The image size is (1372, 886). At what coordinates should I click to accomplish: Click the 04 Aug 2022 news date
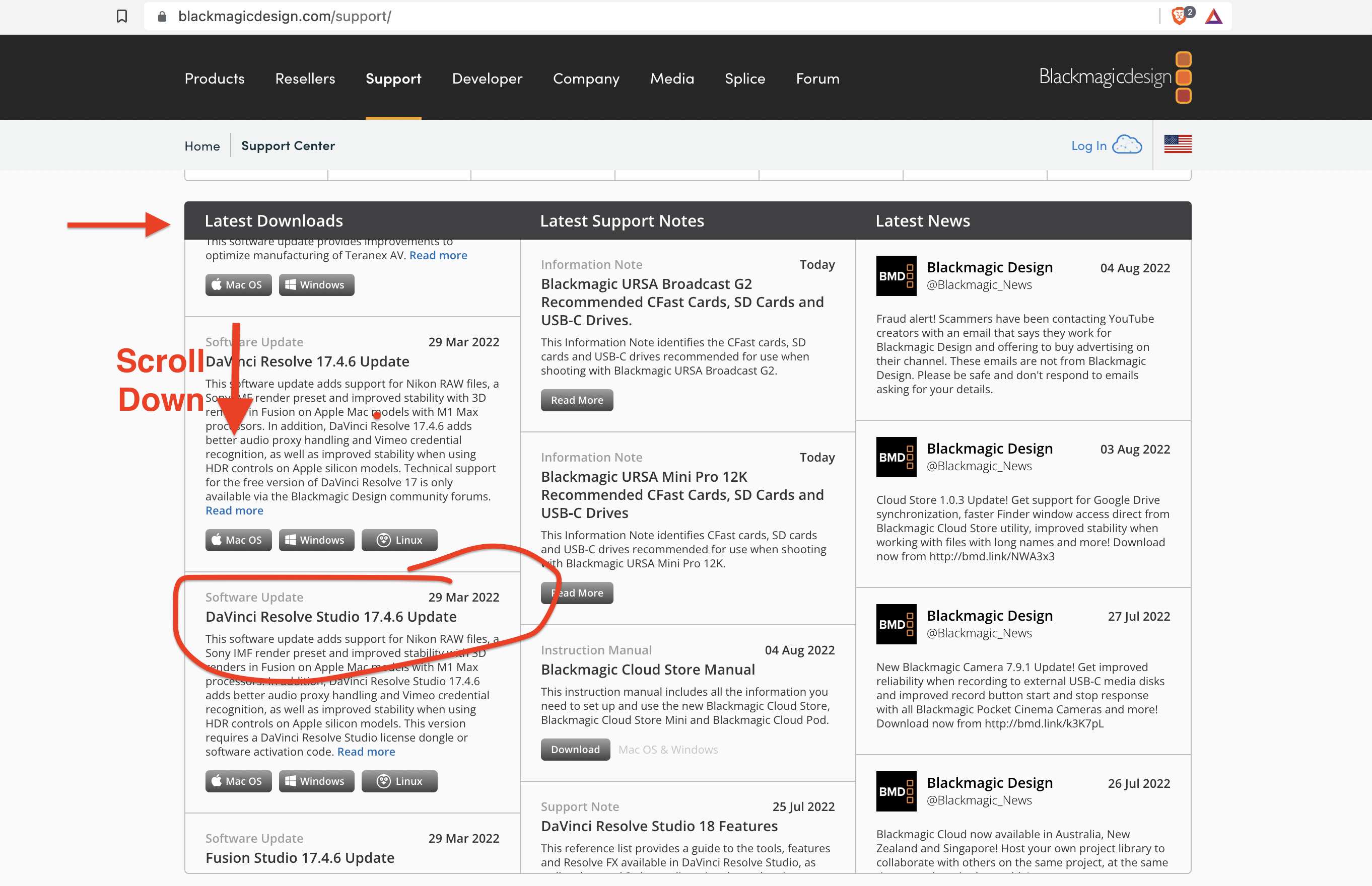1135,268
